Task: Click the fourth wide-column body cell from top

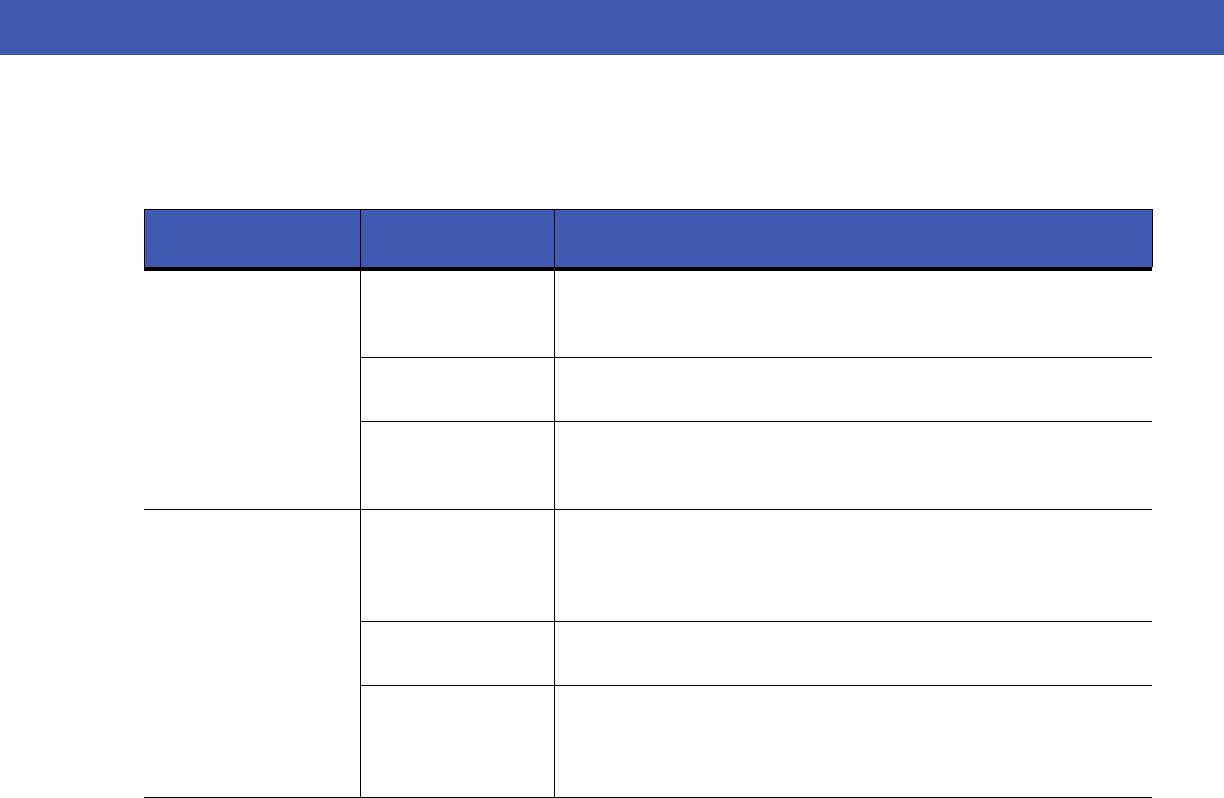Action: pos(853,566)
